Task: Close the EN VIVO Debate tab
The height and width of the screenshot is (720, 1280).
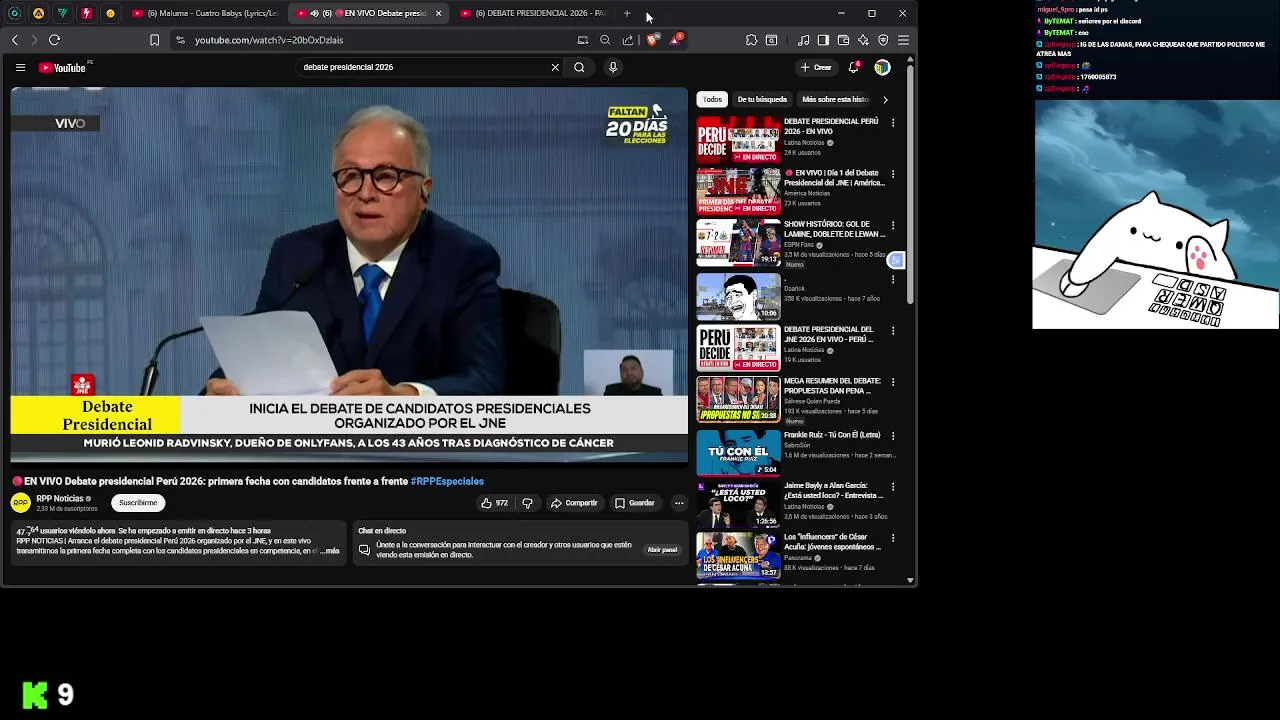Action: pos(438,13)
